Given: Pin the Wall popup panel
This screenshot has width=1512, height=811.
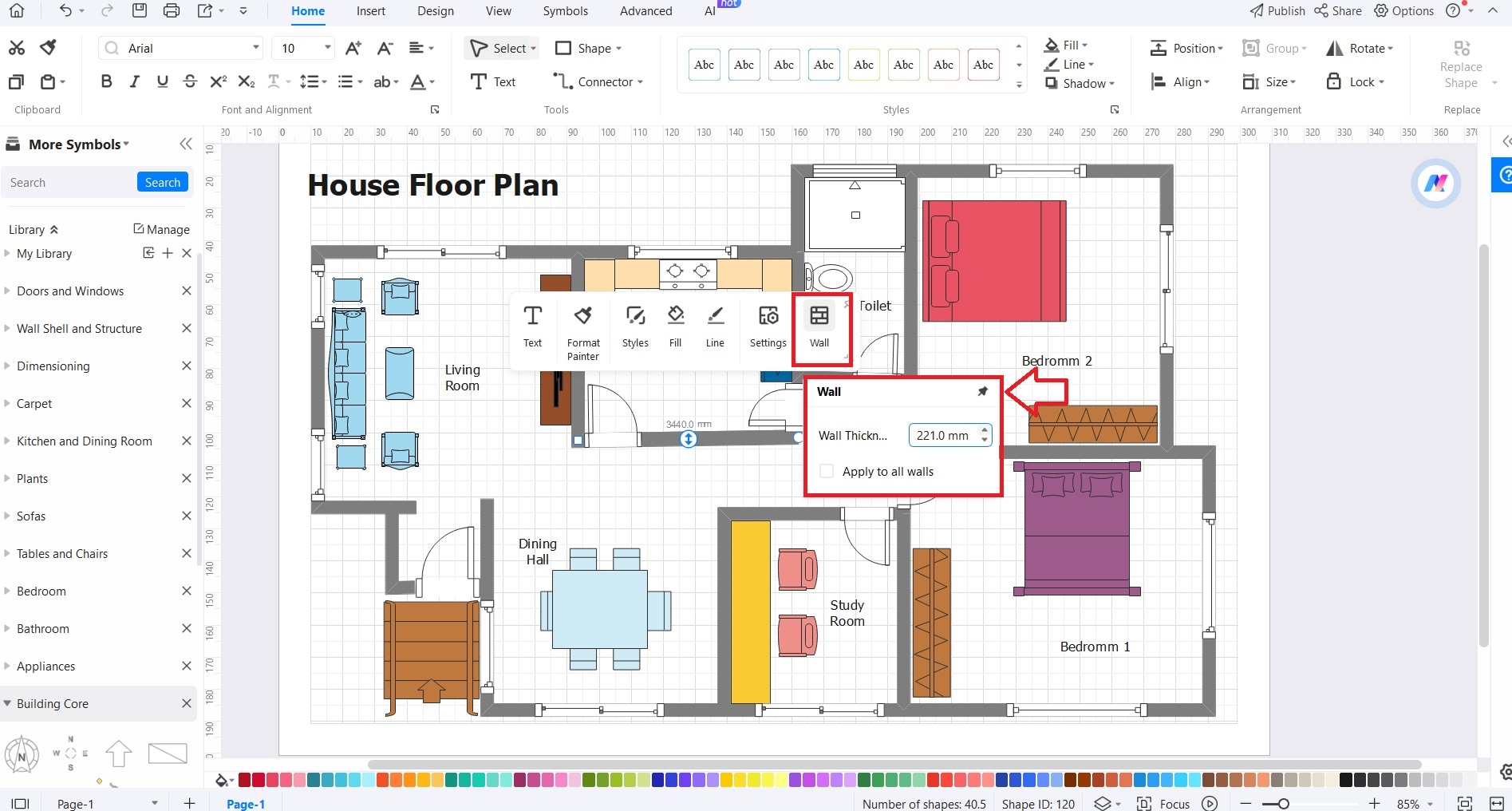Looking at the screenshot, I should click(x=983, y=391).
